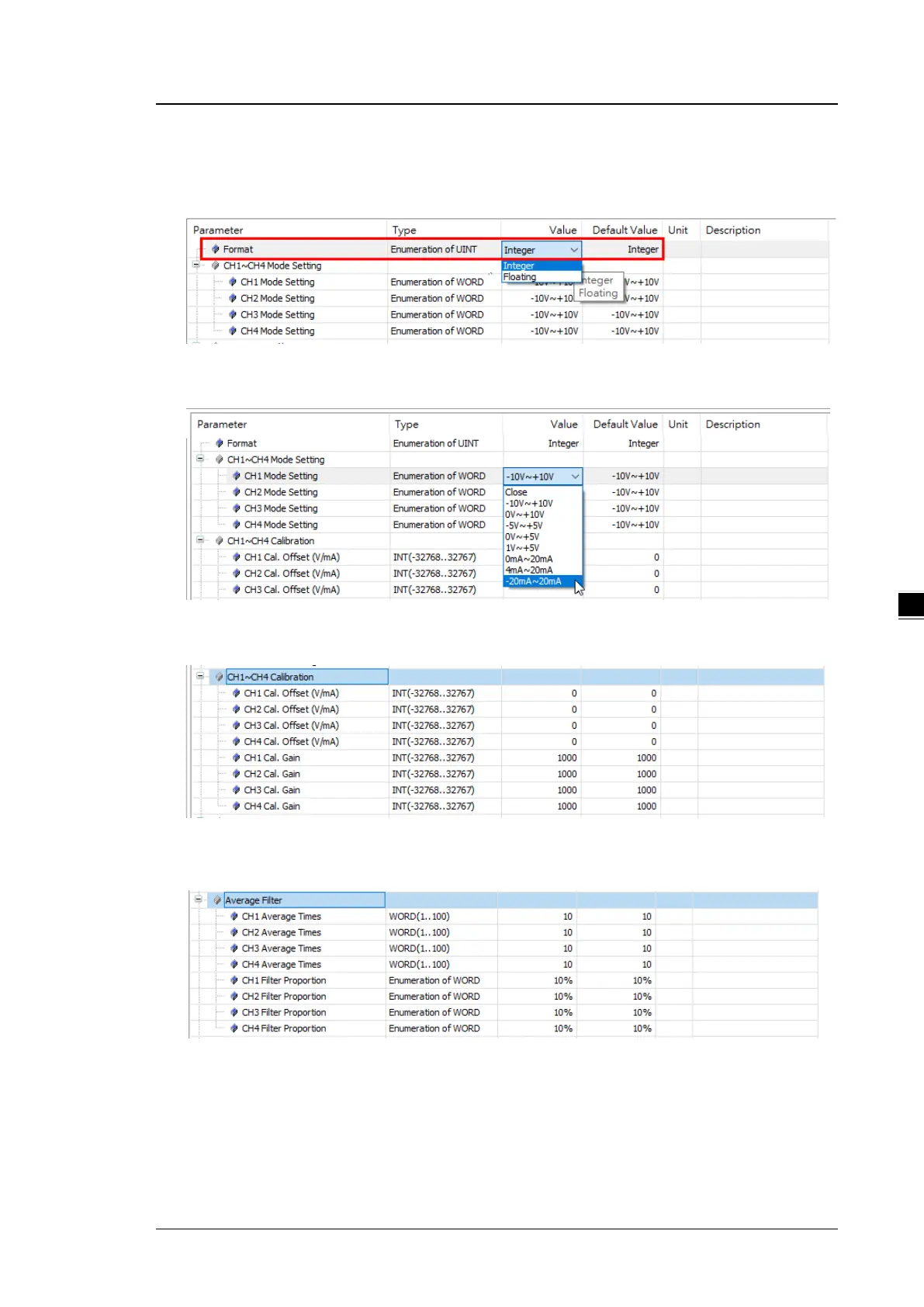The width and height of the screenshot is (924, 1307).
Task: Click the icon next to CH1 Average Times
Action: click(x=234, y=917)
